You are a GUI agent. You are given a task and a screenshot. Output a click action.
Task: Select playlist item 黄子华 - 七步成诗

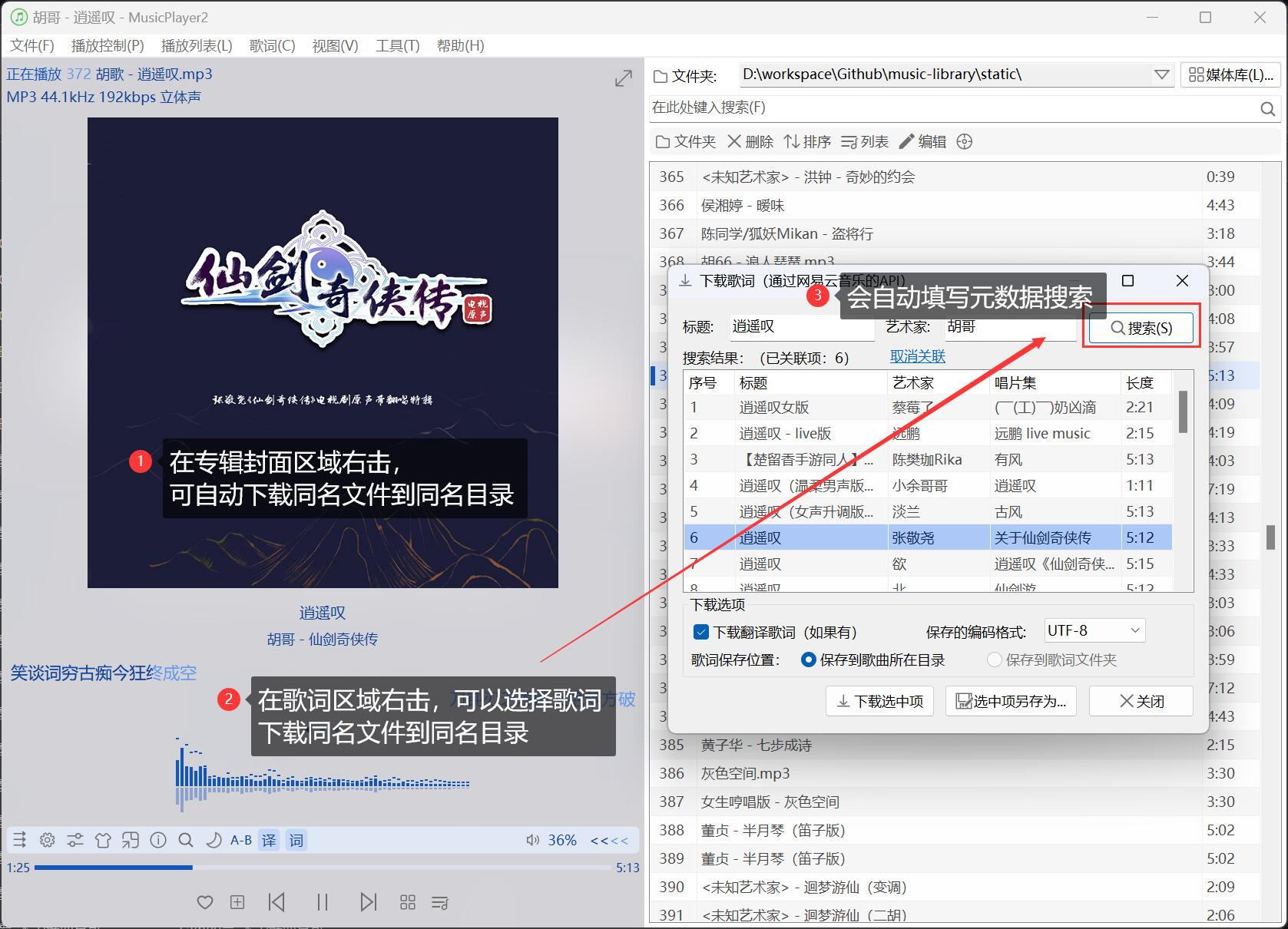pos(954,745)
